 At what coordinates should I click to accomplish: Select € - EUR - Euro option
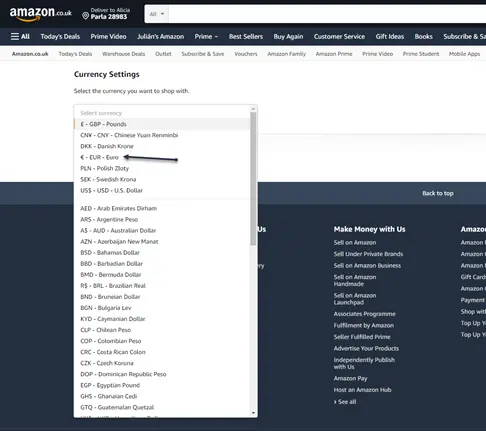[162, 157]
